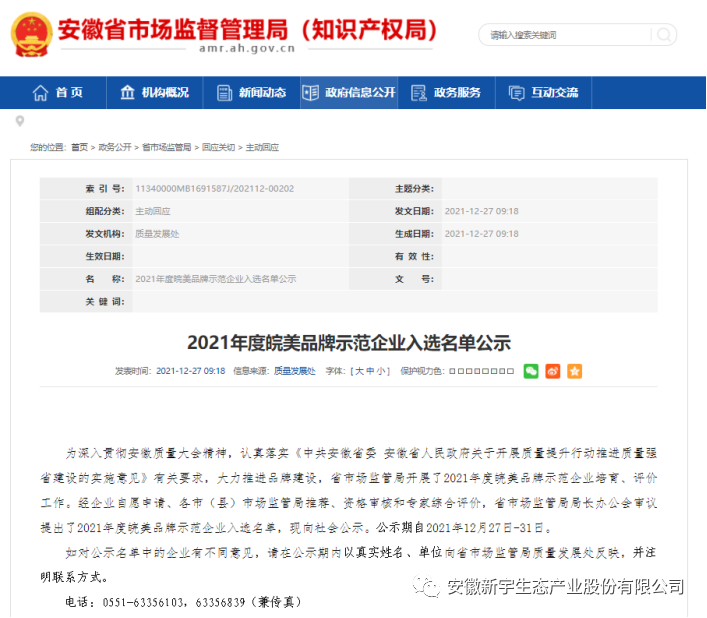Set font size to 大
Viewport: 707px width, 618px height.
click(357, 371)
